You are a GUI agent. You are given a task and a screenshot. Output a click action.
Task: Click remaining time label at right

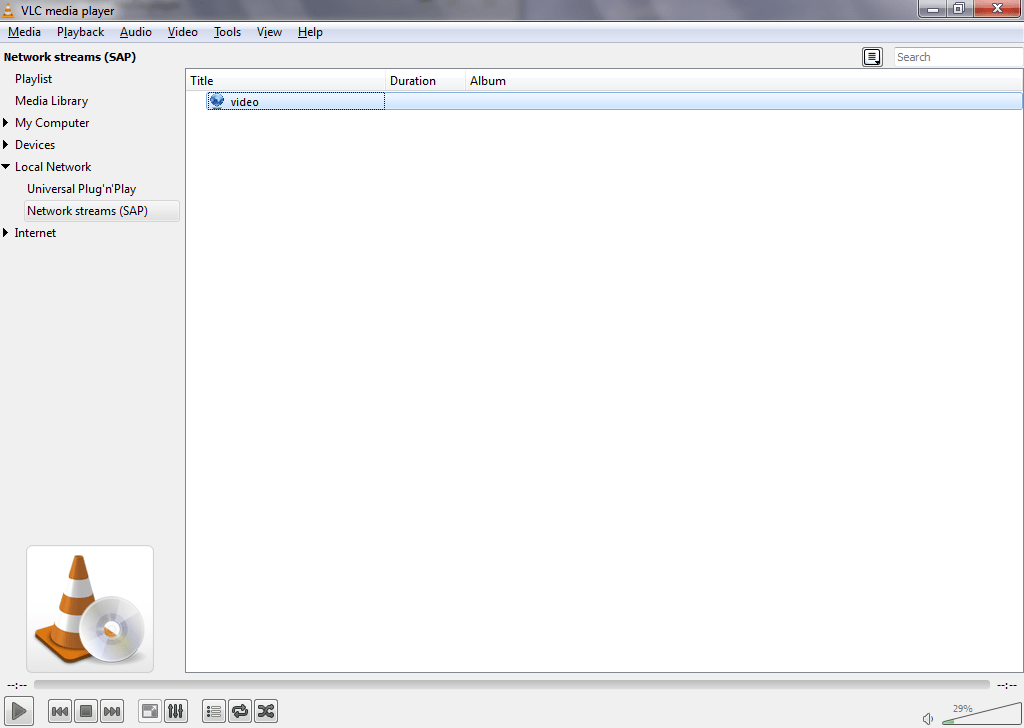(1006, 685)
